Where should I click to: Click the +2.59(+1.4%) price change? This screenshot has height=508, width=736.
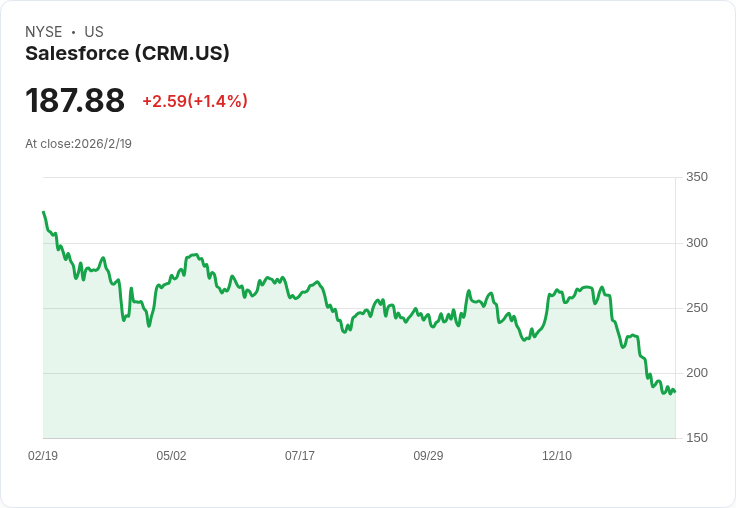click(195, 101)
